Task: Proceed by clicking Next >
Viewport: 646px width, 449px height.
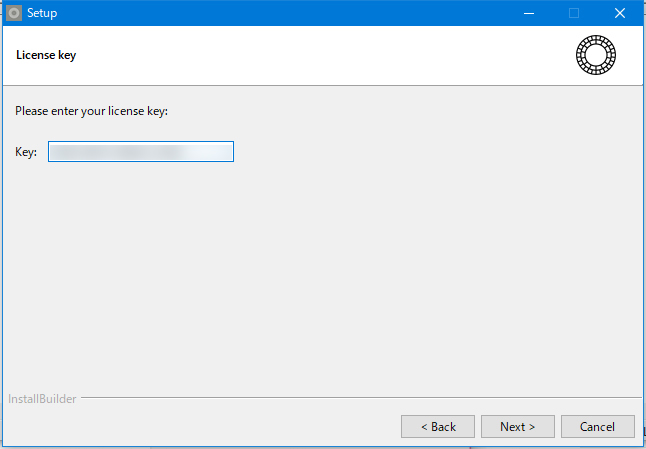Action: [518, 427]
